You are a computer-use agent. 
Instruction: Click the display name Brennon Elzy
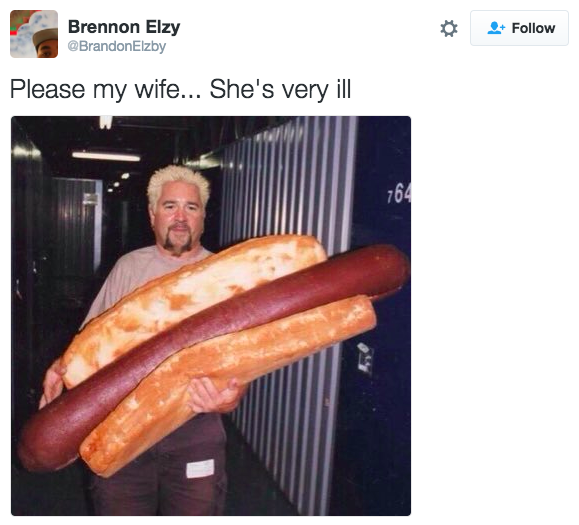click(124, 27)
